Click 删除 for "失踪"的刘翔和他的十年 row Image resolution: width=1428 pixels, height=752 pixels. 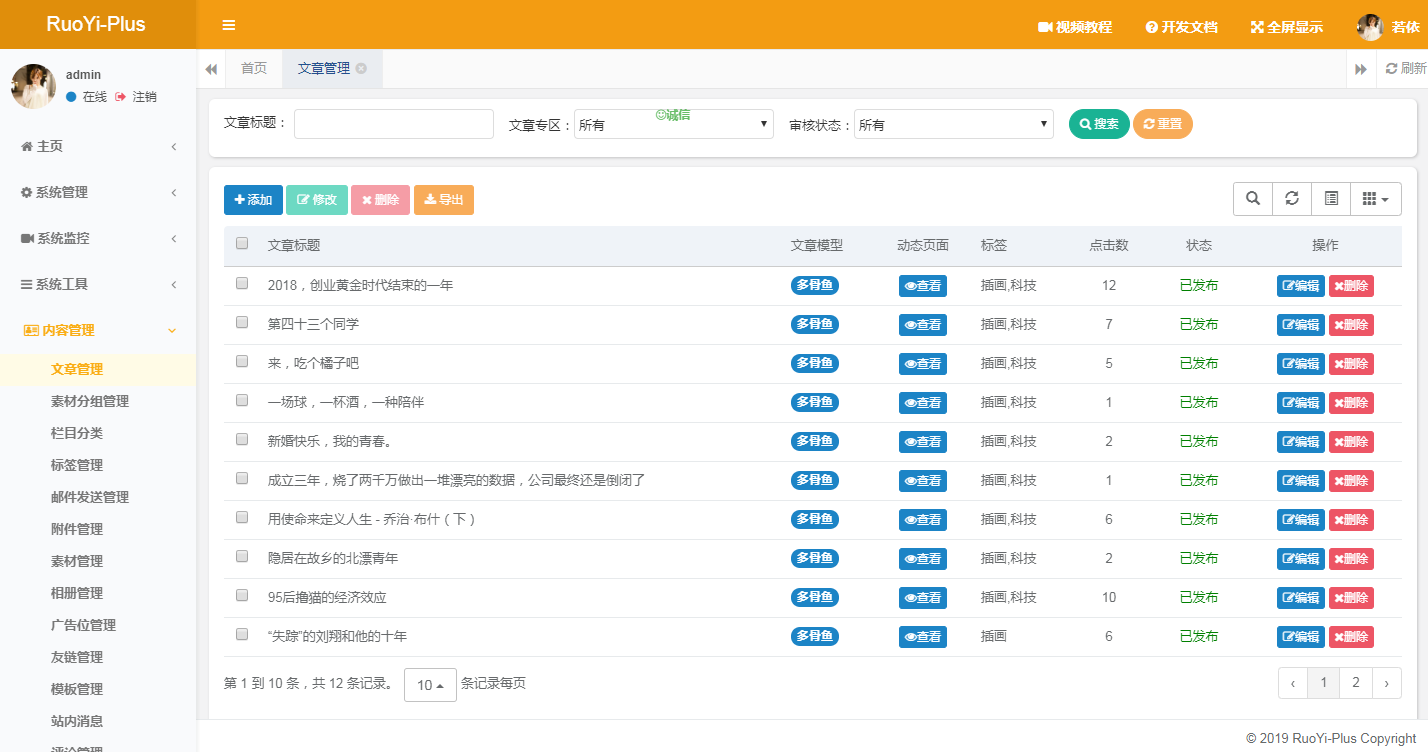tap(1351, 637)
